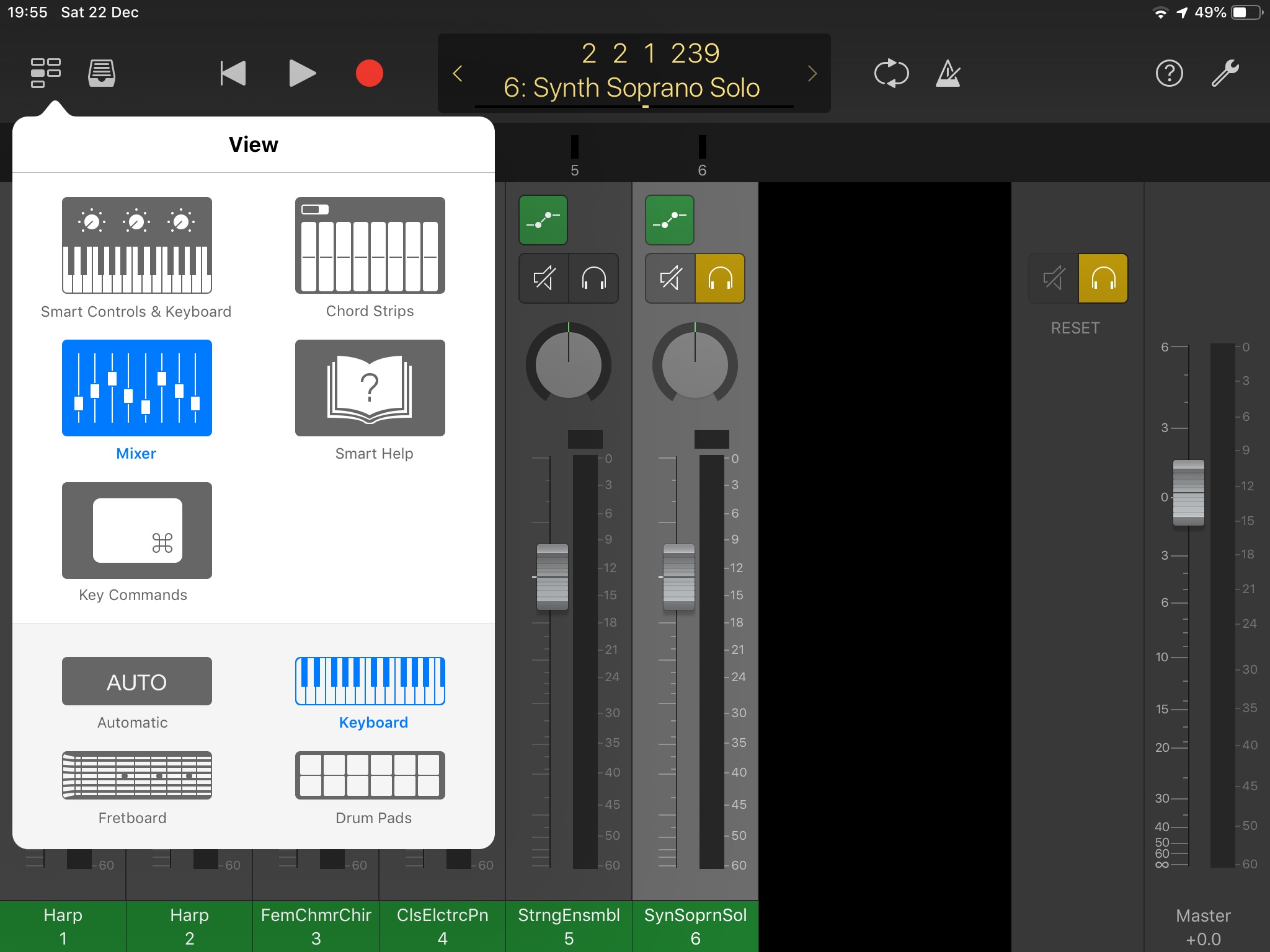Viewport: 1270px width, 952px height.
Task: Select the Mixer view
Action: click(136, 400)
